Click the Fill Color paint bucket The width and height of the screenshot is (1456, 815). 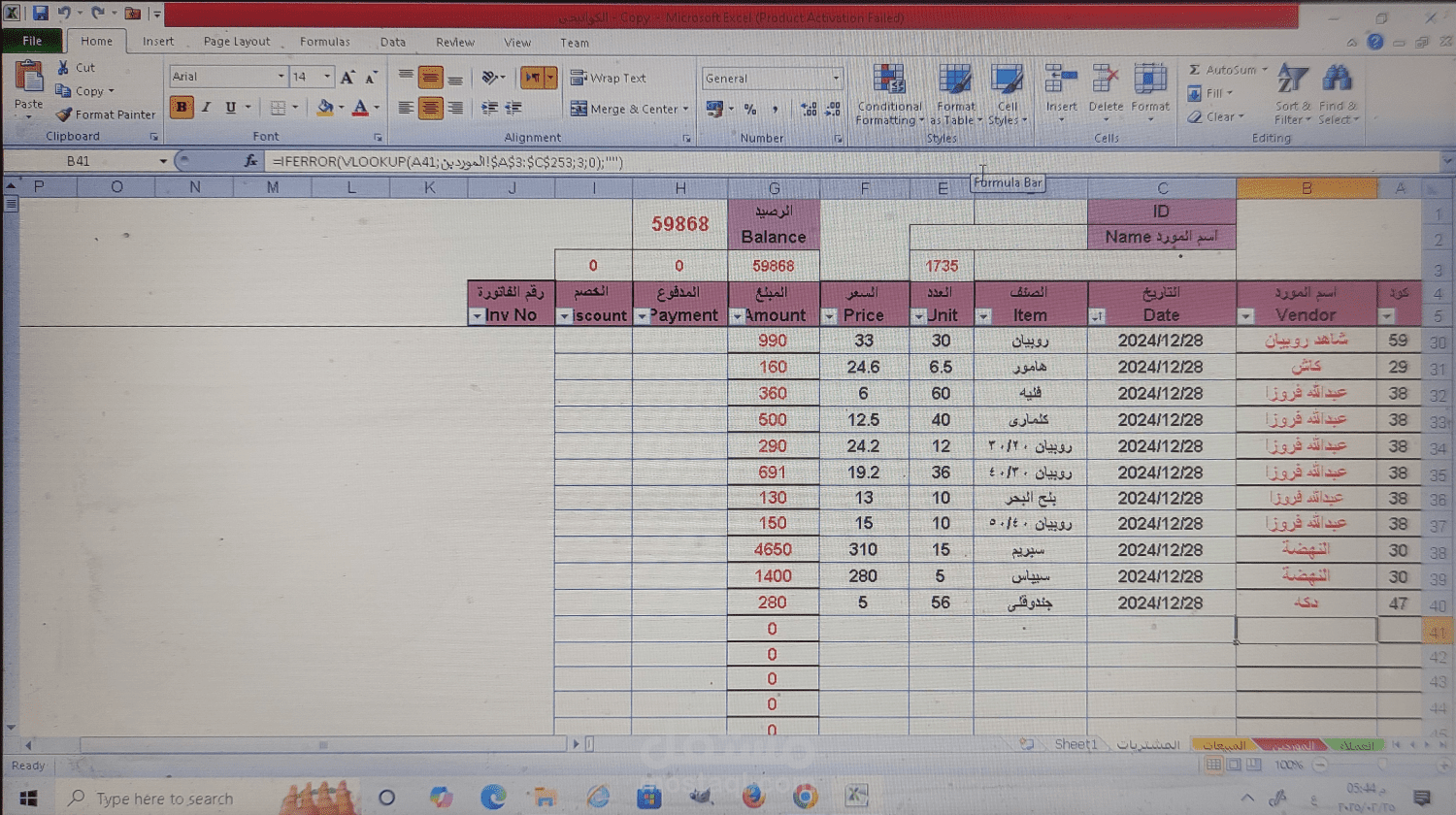[x=325, y=108]
